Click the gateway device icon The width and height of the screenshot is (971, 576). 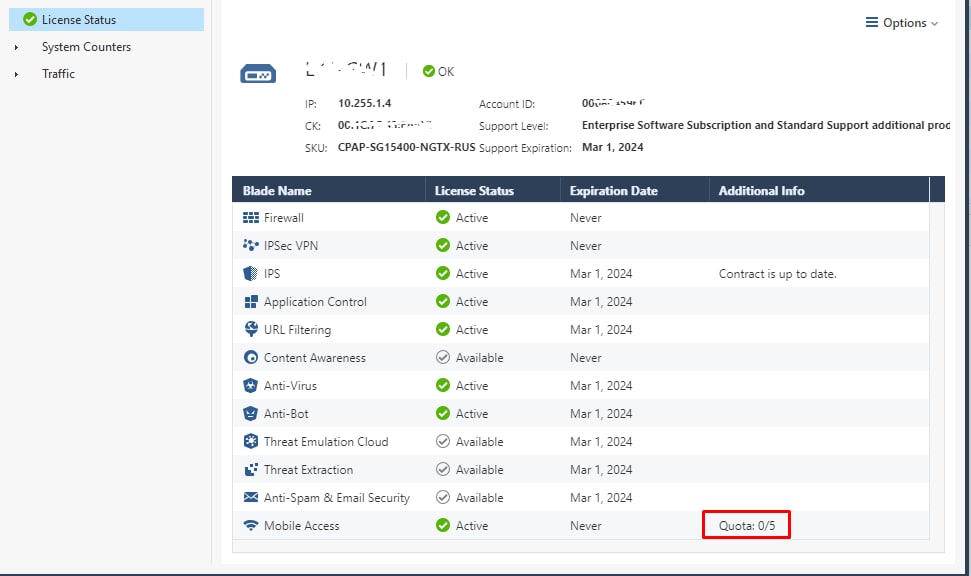click(x=258, y=74)
